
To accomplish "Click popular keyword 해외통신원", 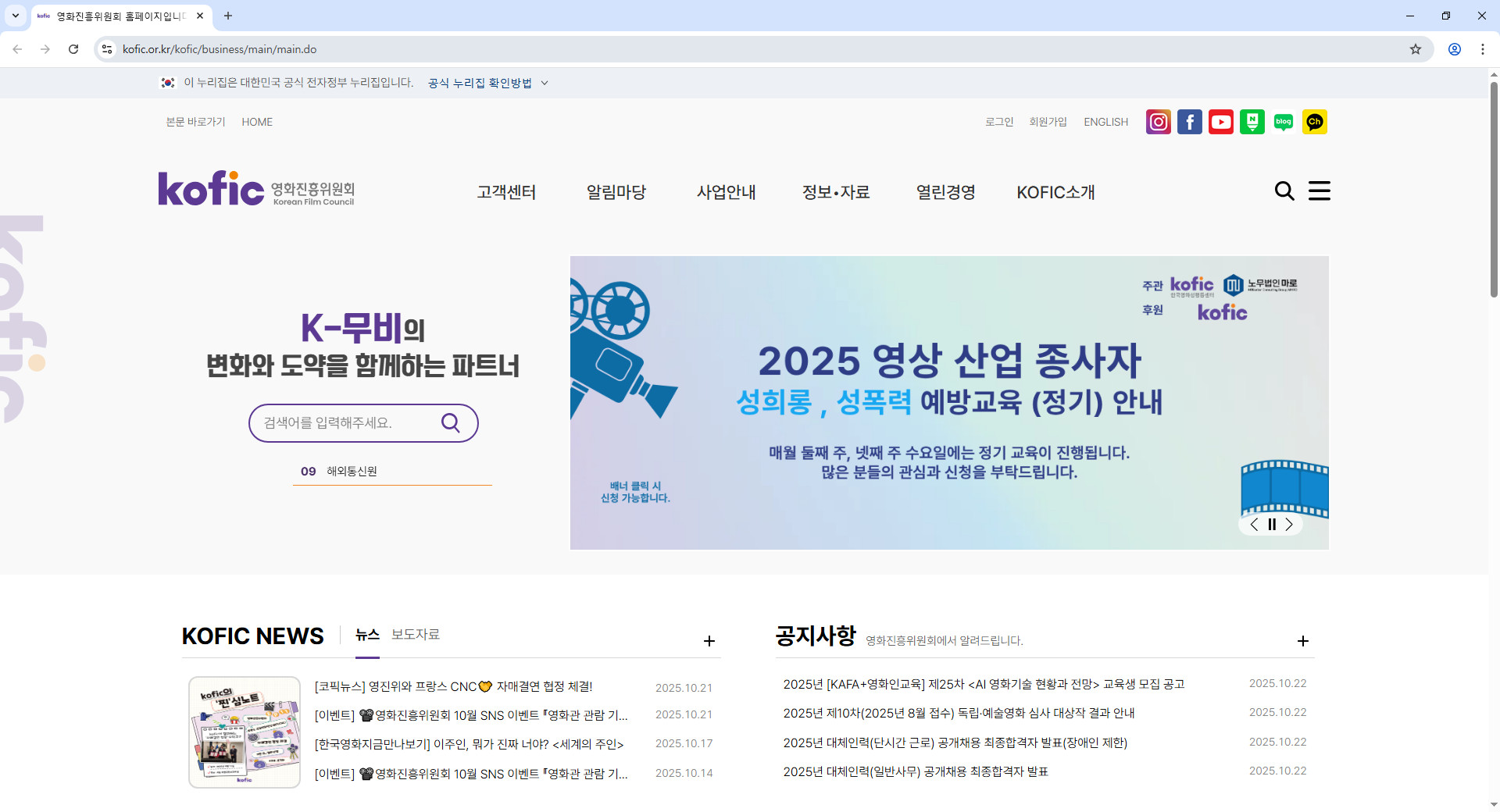I will click(x=352, y=472).
